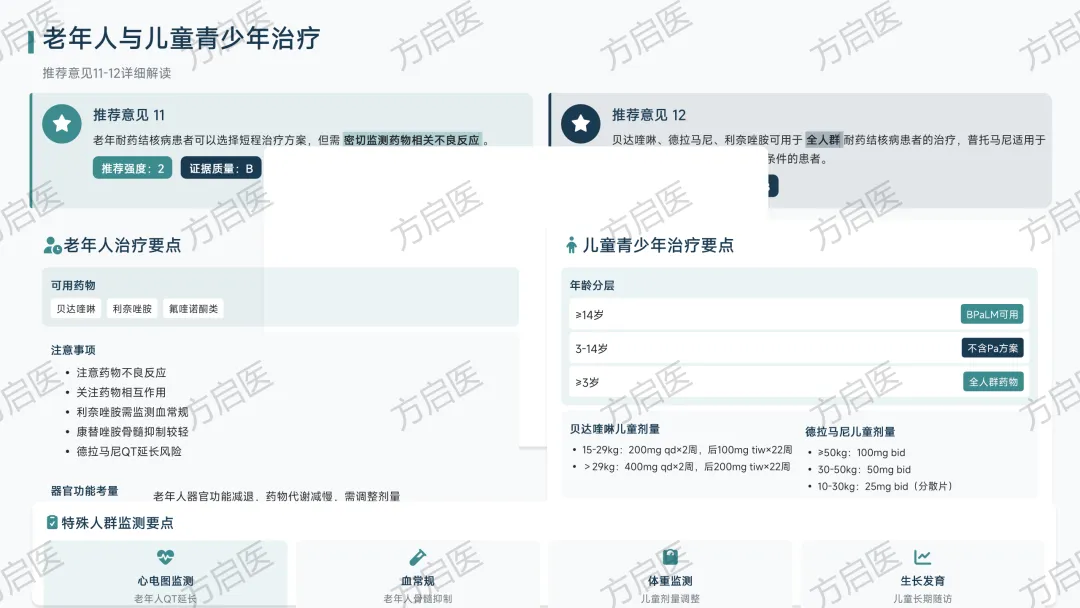
Task: Click the 老年人与儿童青少年治疗 title
Action: point(182,39)
